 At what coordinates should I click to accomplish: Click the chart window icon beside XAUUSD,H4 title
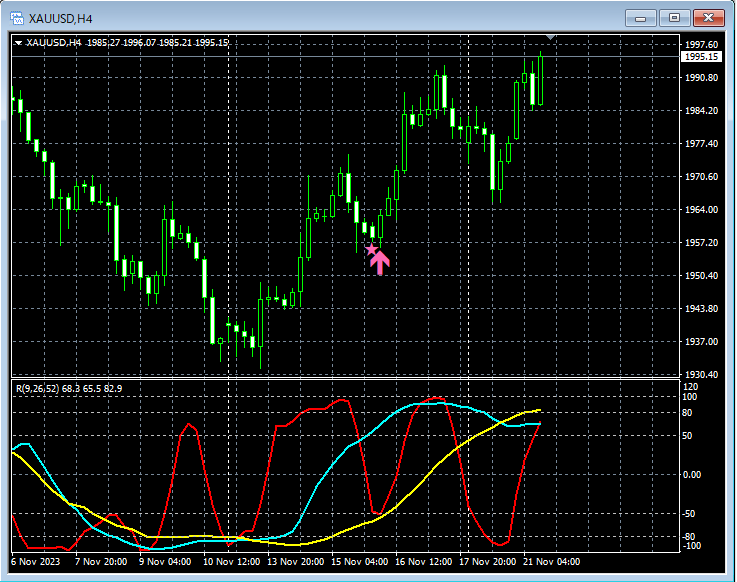coord(17,18)
